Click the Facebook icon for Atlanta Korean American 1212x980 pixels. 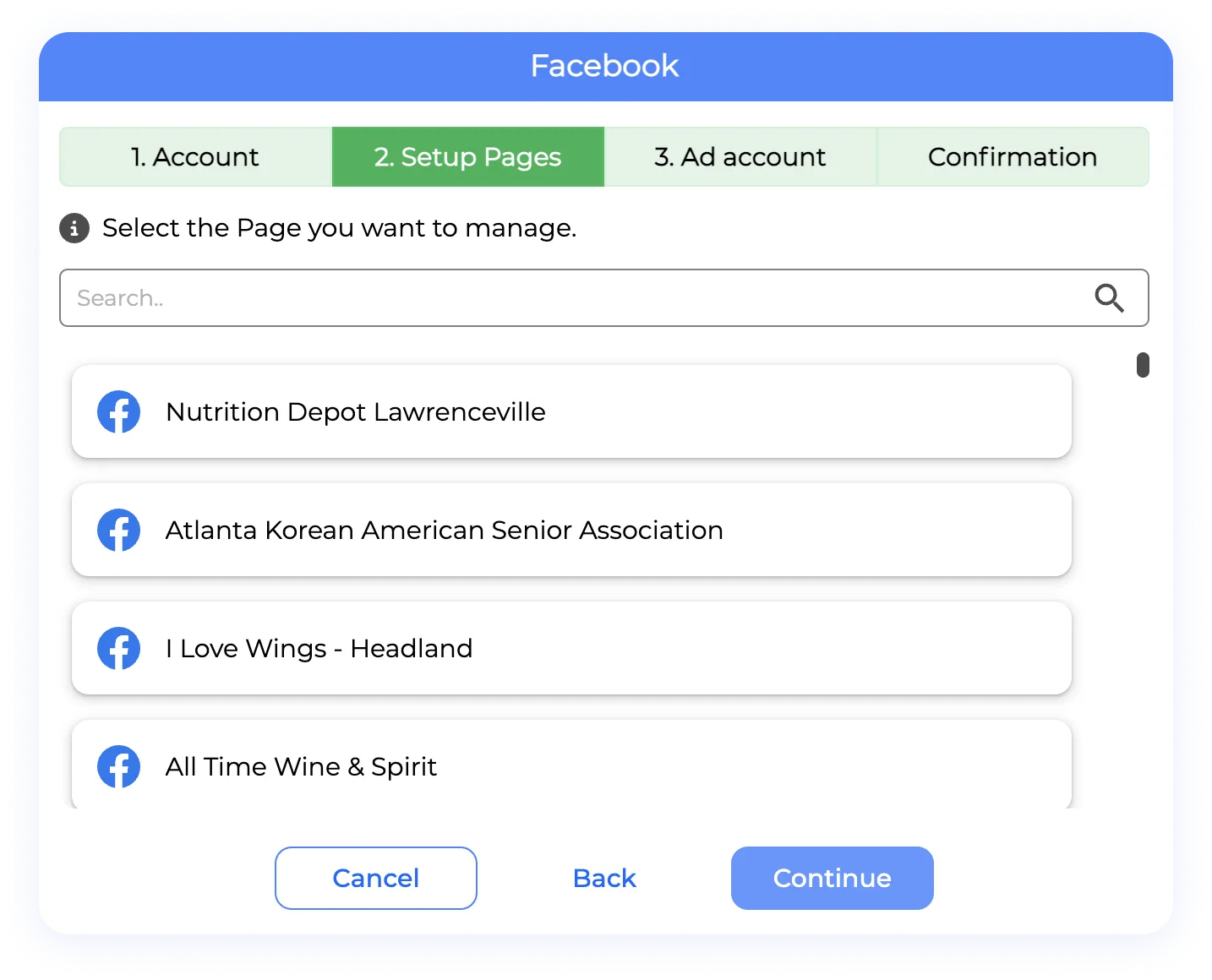[x=119, y=531]
